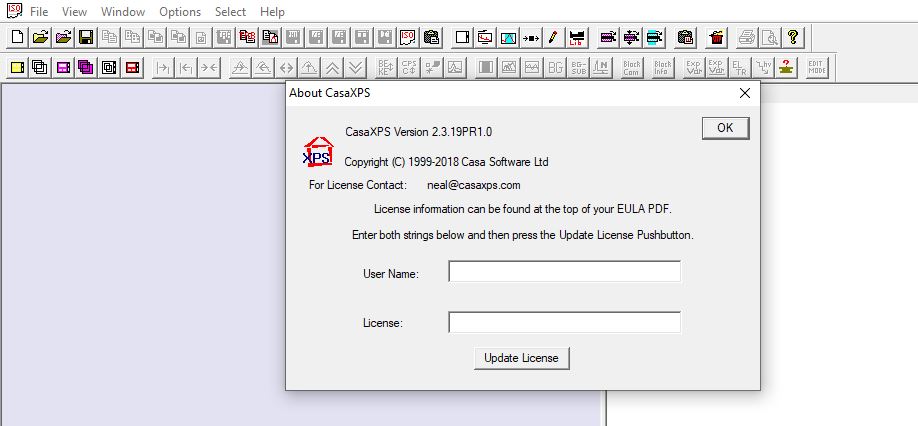Click the neal@casaxps.com contact text
918x426 pixels.
[x=474, y=185]
